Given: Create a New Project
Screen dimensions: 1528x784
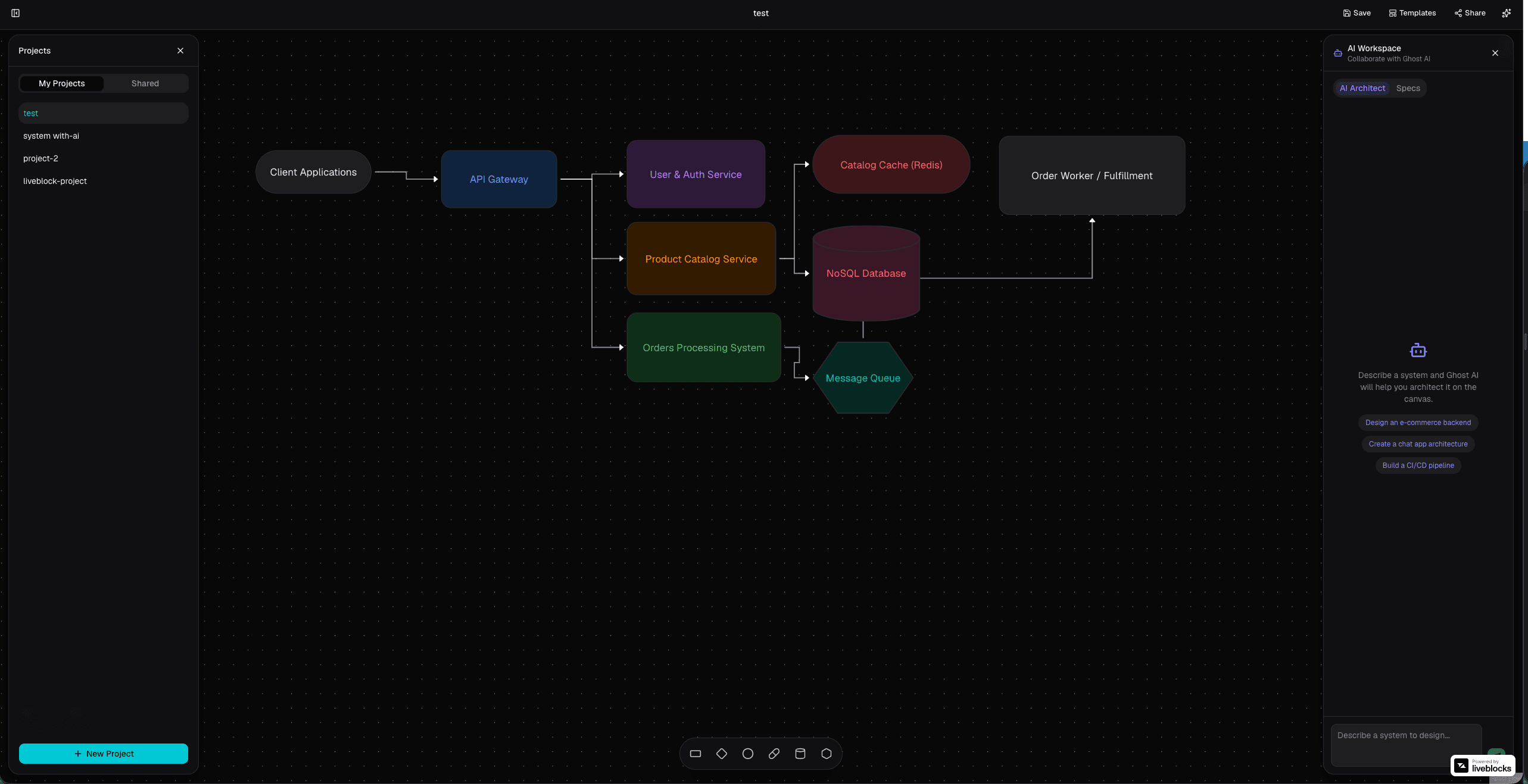Looking at the screenshot, I should [x=104, y=753].
